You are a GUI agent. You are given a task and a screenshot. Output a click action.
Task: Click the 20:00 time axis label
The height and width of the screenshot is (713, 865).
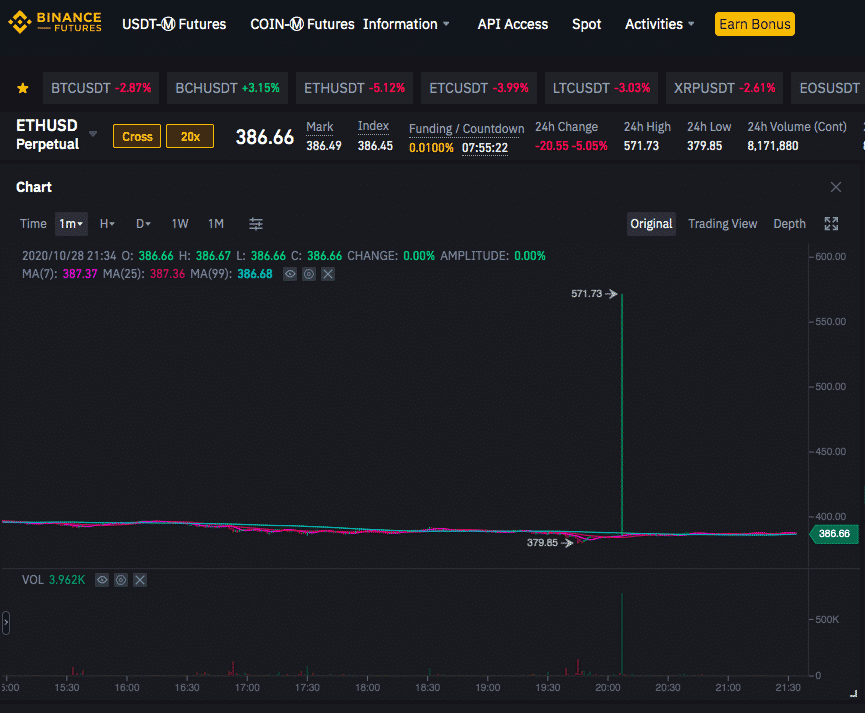click(x=607, y=688)
